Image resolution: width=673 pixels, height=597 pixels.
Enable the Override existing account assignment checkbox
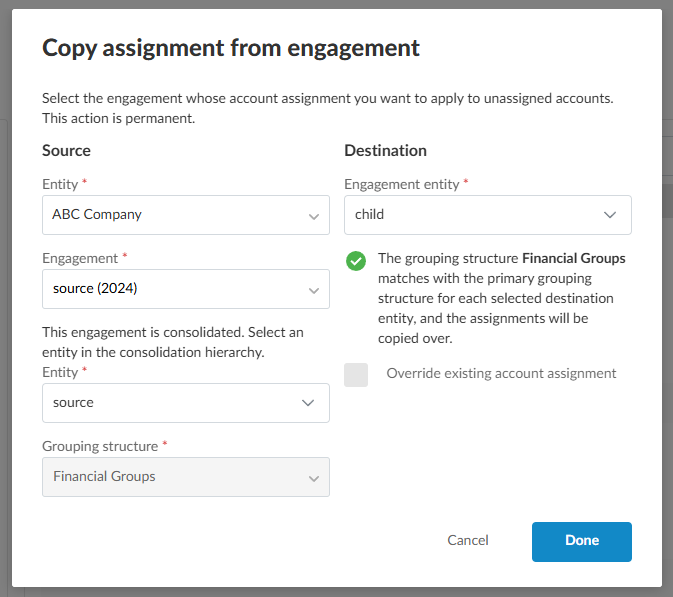[x=356, y=374]
